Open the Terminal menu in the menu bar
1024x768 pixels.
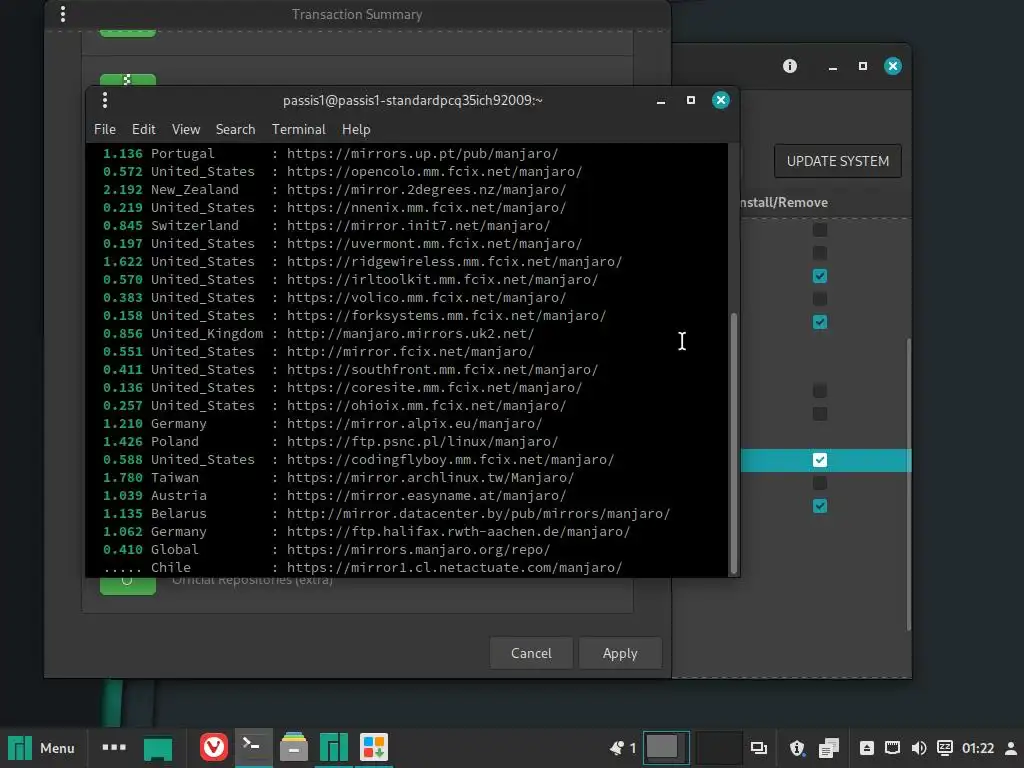tap(298, 129)
